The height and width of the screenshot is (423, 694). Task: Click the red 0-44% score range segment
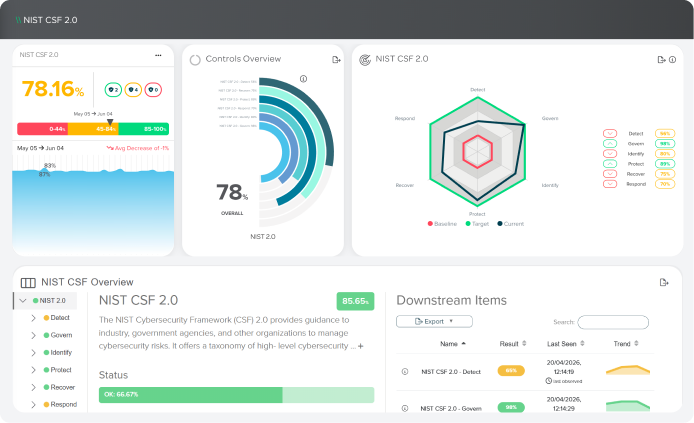click(42, 129)
